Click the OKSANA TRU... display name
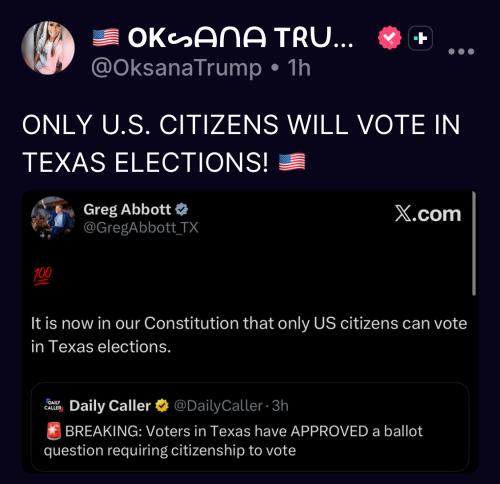Image resolution: width=500 pixels, height=484 pixels. click(240, 37)
